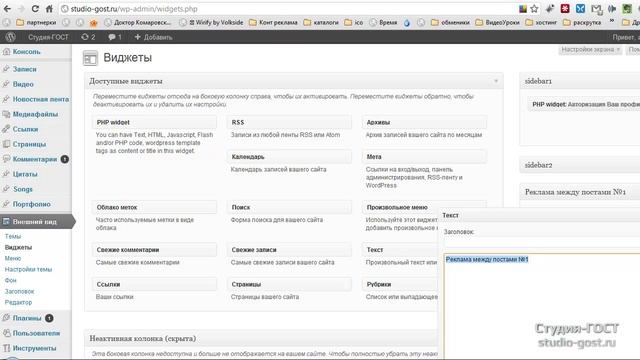Select Внешний вид menu section

click(35, 222)
